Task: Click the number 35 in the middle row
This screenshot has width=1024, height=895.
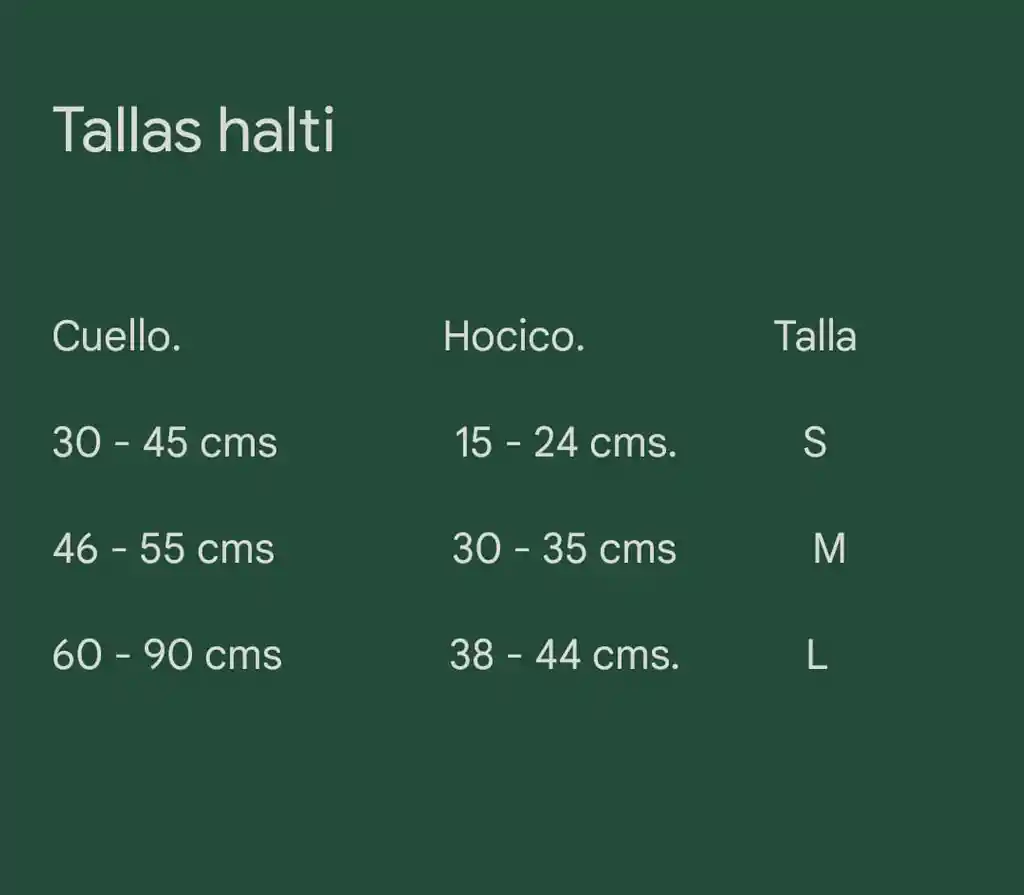Action: [x=564, y=548]
